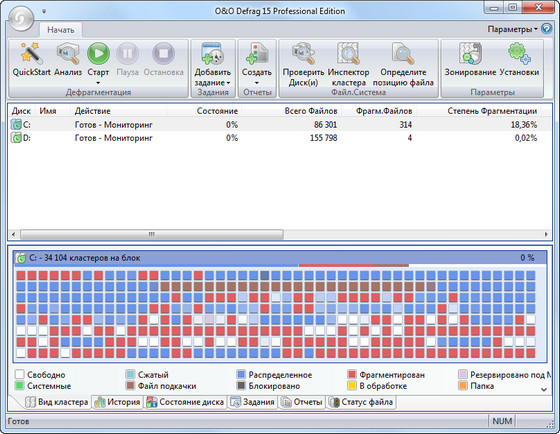Open Проверить Диск(и) disk check
This screenshot has width=560, height=434.
(x=303, y=65)
